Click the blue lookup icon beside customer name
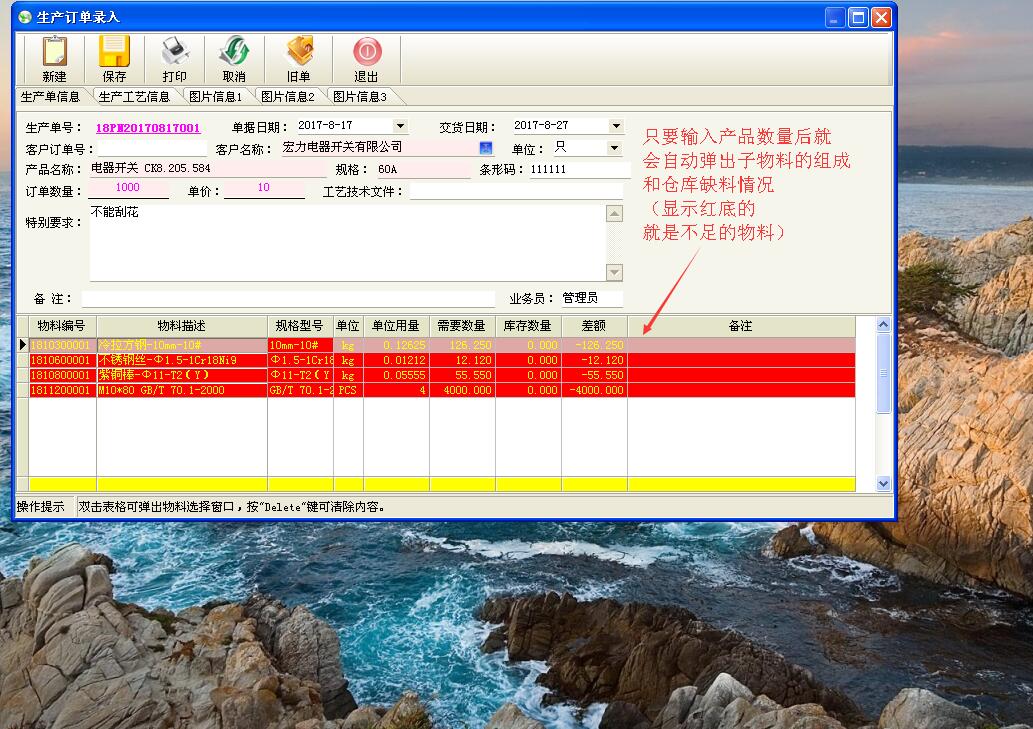 pos(486,148)
